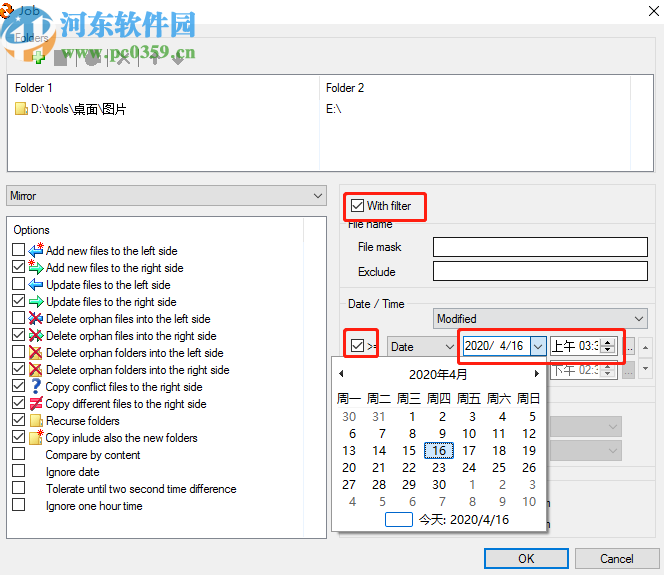The image size is (664, 575).
Task: Toggle the >= date condition checkbox
Action: [x=357, y=346]
